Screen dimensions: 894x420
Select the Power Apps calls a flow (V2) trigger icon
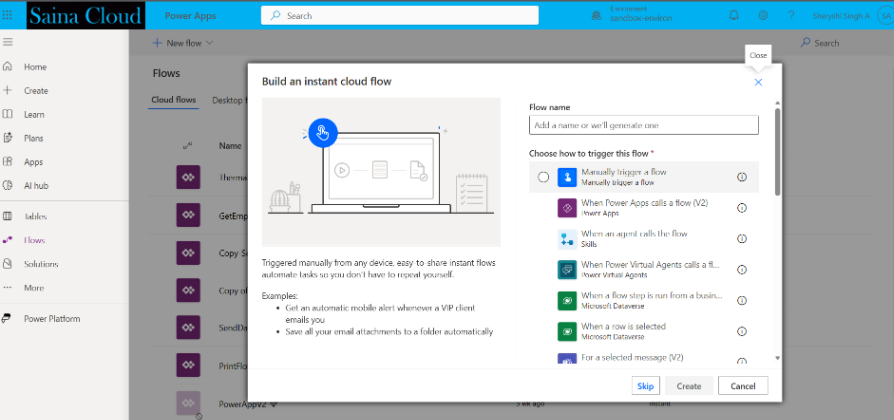click(566, 208)
